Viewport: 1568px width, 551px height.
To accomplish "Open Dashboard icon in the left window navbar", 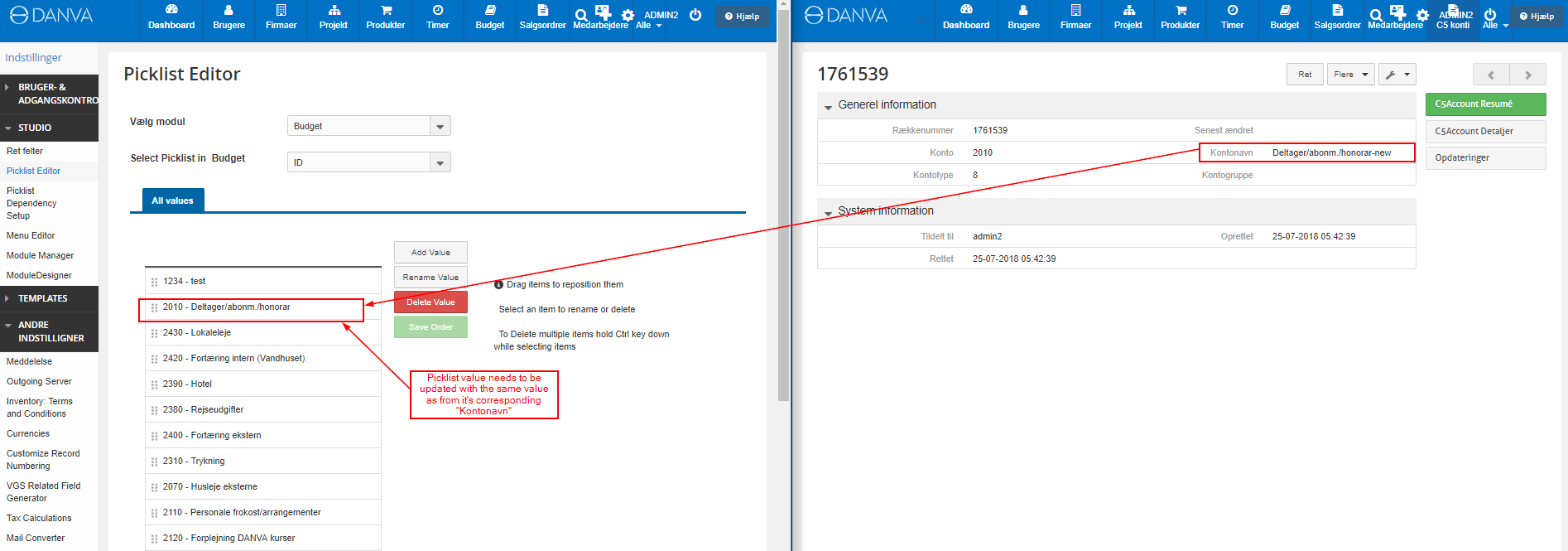I will [171, 11].
